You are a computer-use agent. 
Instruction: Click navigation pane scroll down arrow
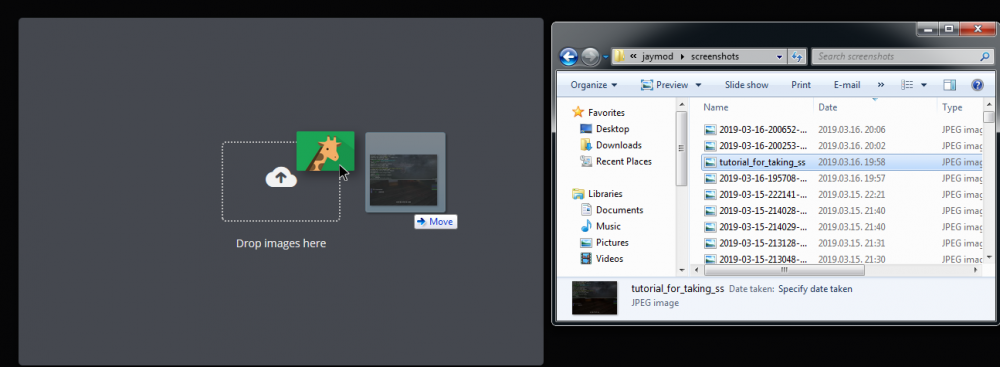click(x=681, y=270)
